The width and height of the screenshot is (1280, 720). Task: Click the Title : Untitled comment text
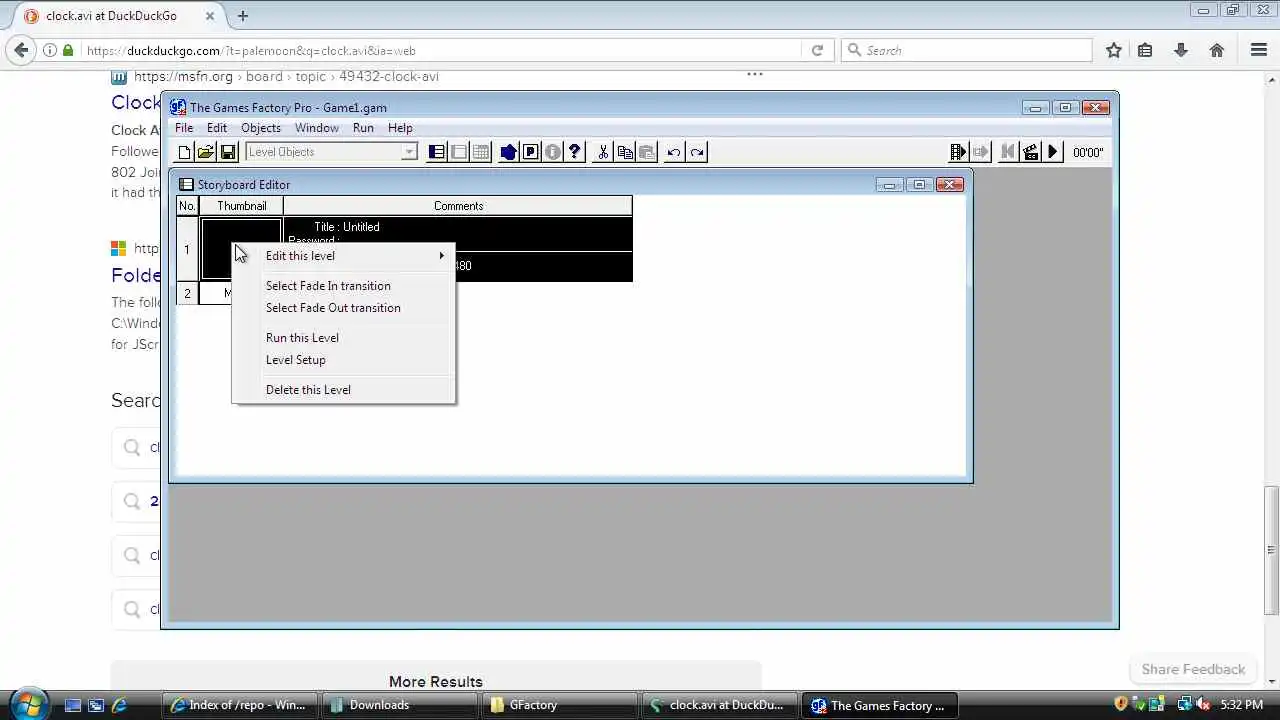tap(346, 227)
